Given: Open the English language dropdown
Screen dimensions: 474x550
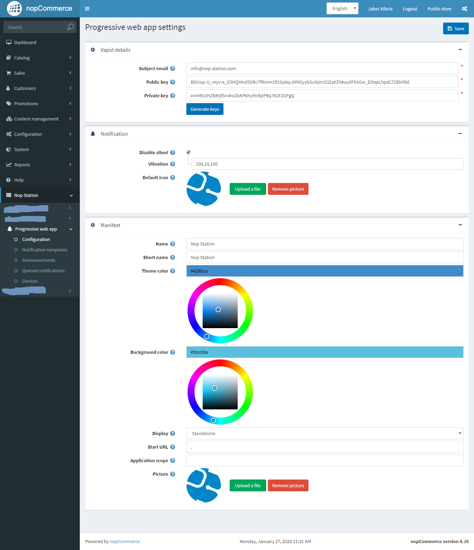Looking at the screenshot, I should point(342,8).
